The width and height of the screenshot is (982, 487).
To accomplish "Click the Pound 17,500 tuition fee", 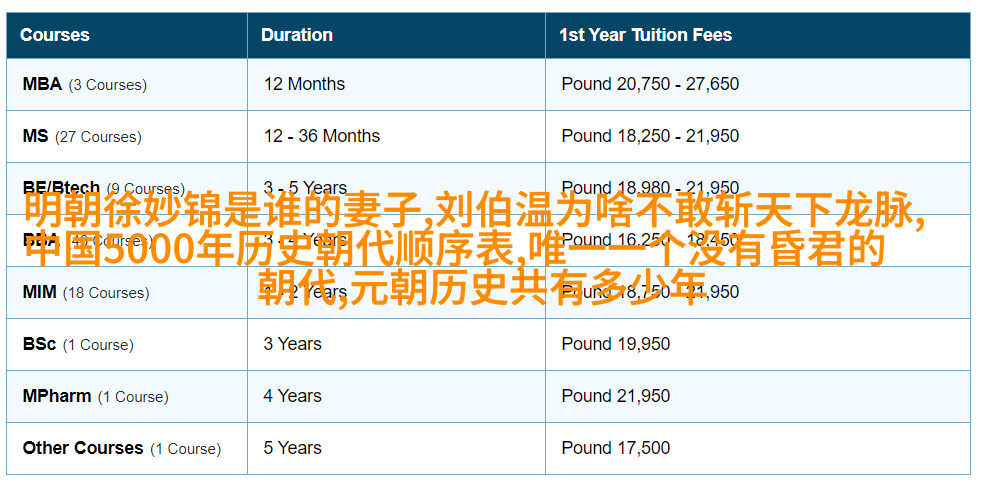I will [616, 448].
